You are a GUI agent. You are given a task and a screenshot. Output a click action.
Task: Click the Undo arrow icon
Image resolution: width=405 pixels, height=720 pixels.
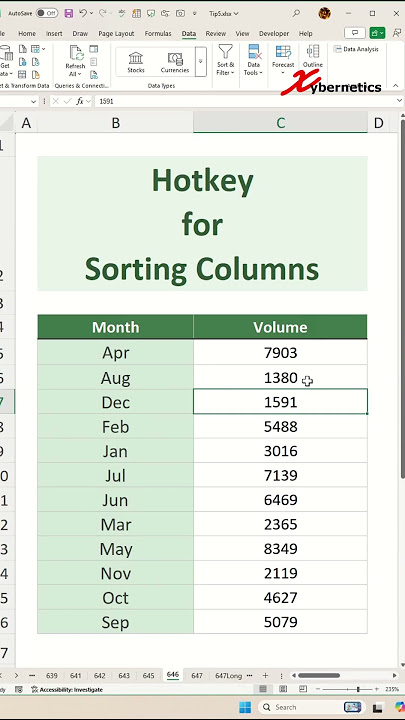coord(83,13)
